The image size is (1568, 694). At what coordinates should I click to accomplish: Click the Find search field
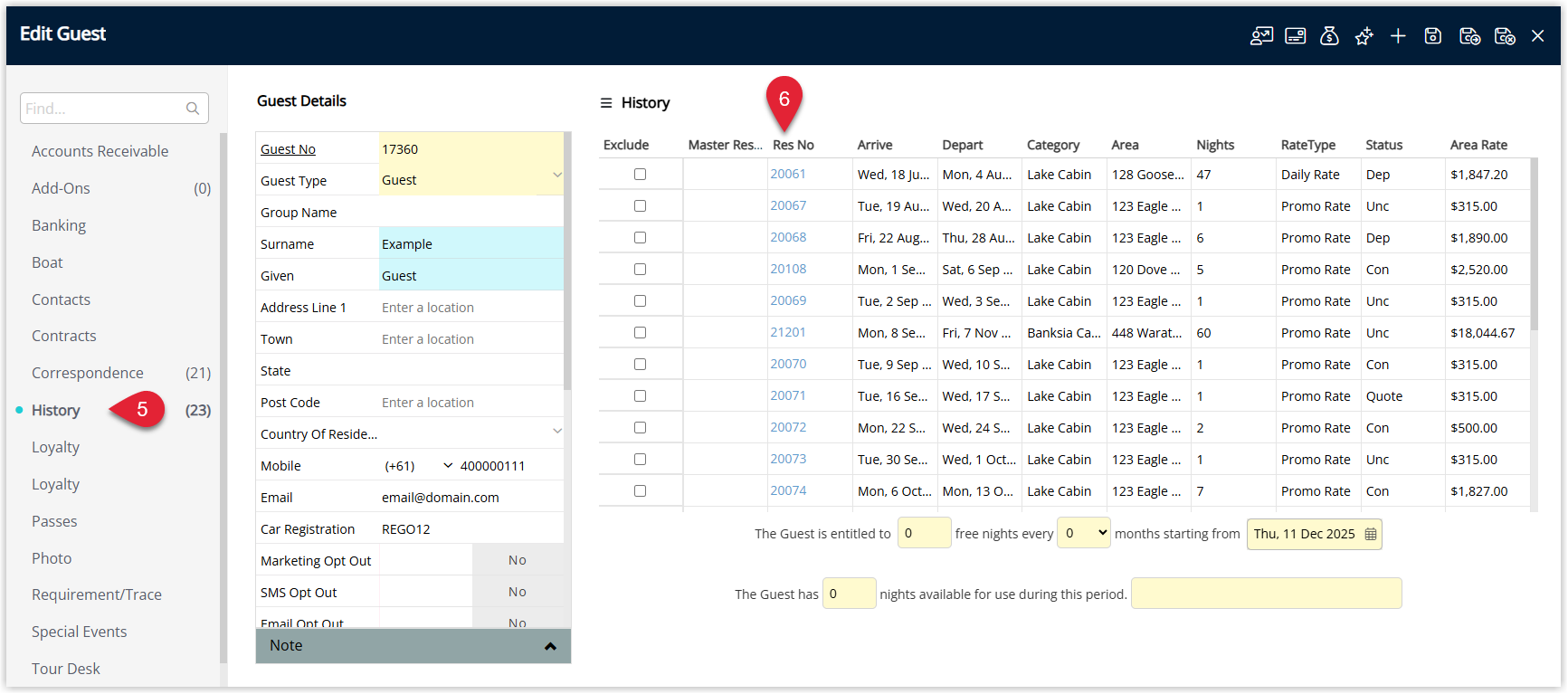point(114,109)
